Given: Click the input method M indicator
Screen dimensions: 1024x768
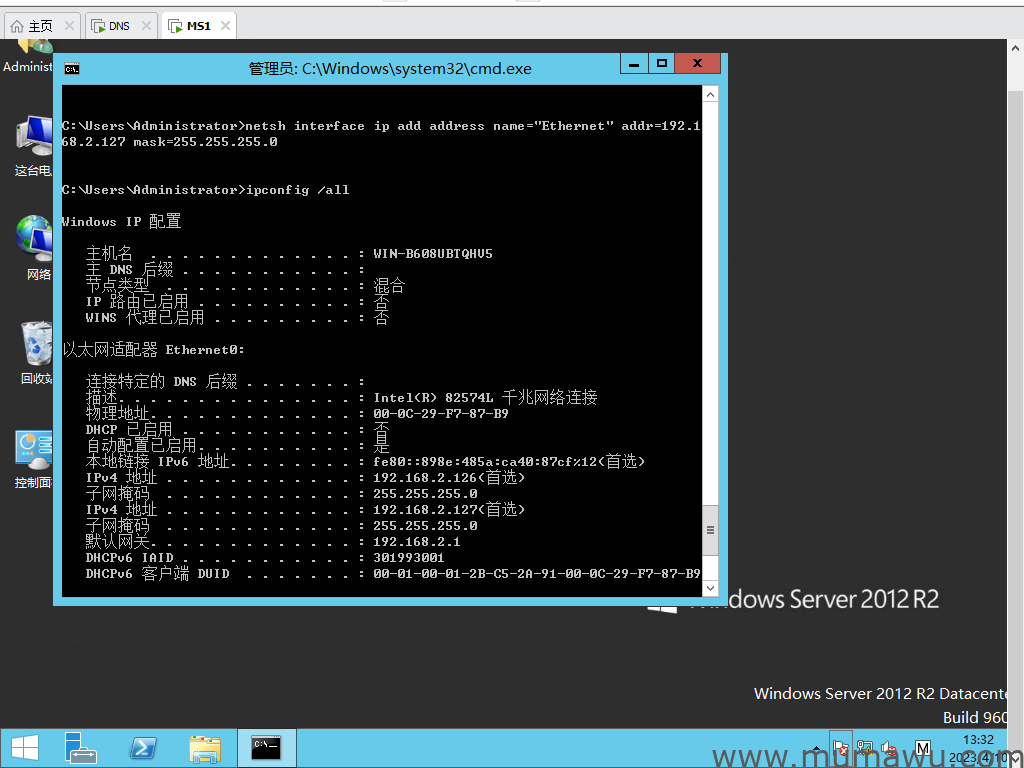Looking at the screenshot, I should point(923,748).
